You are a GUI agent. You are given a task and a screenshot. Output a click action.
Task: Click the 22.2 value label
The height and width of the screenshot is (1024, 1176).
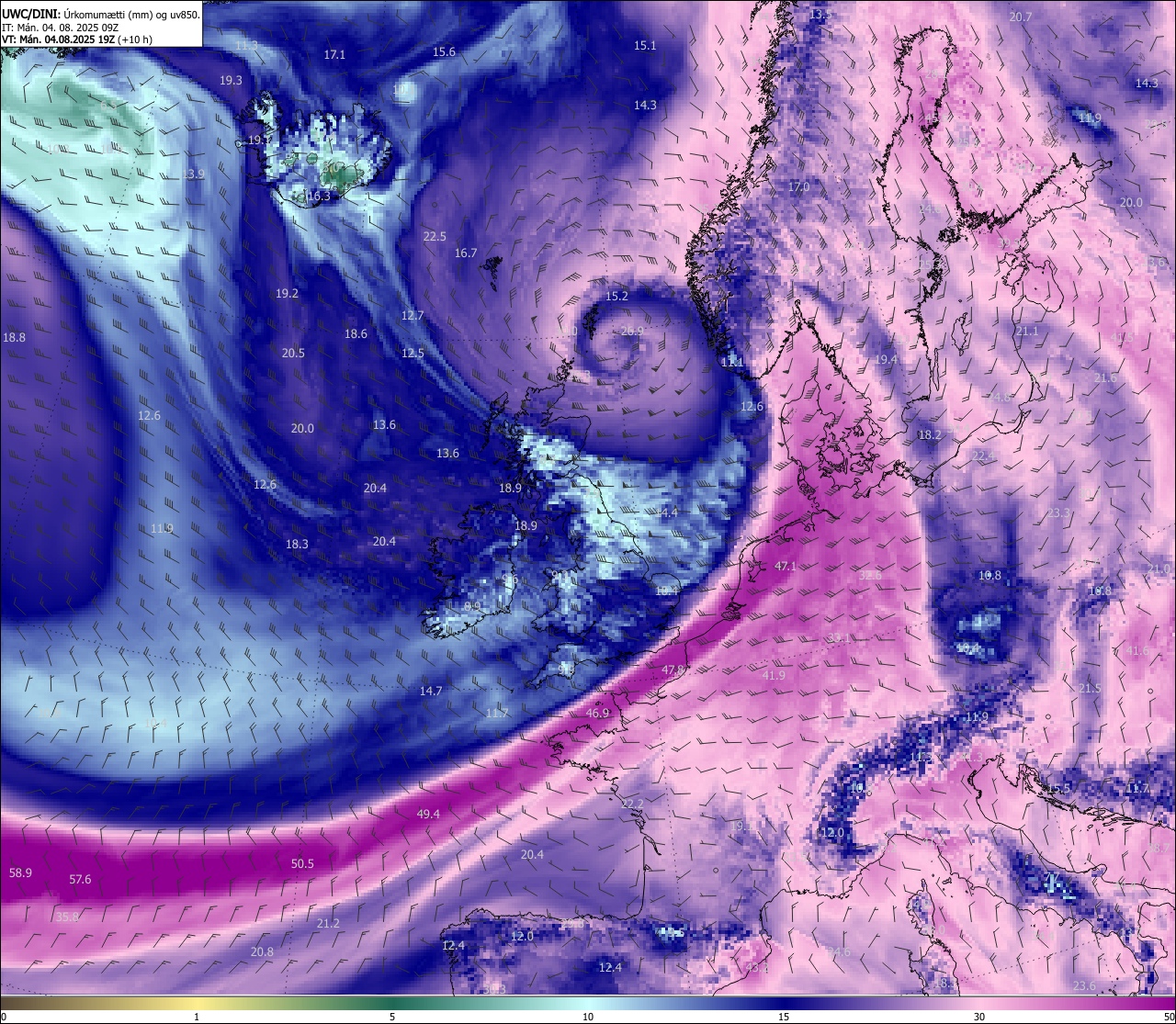tap(632, 804)
